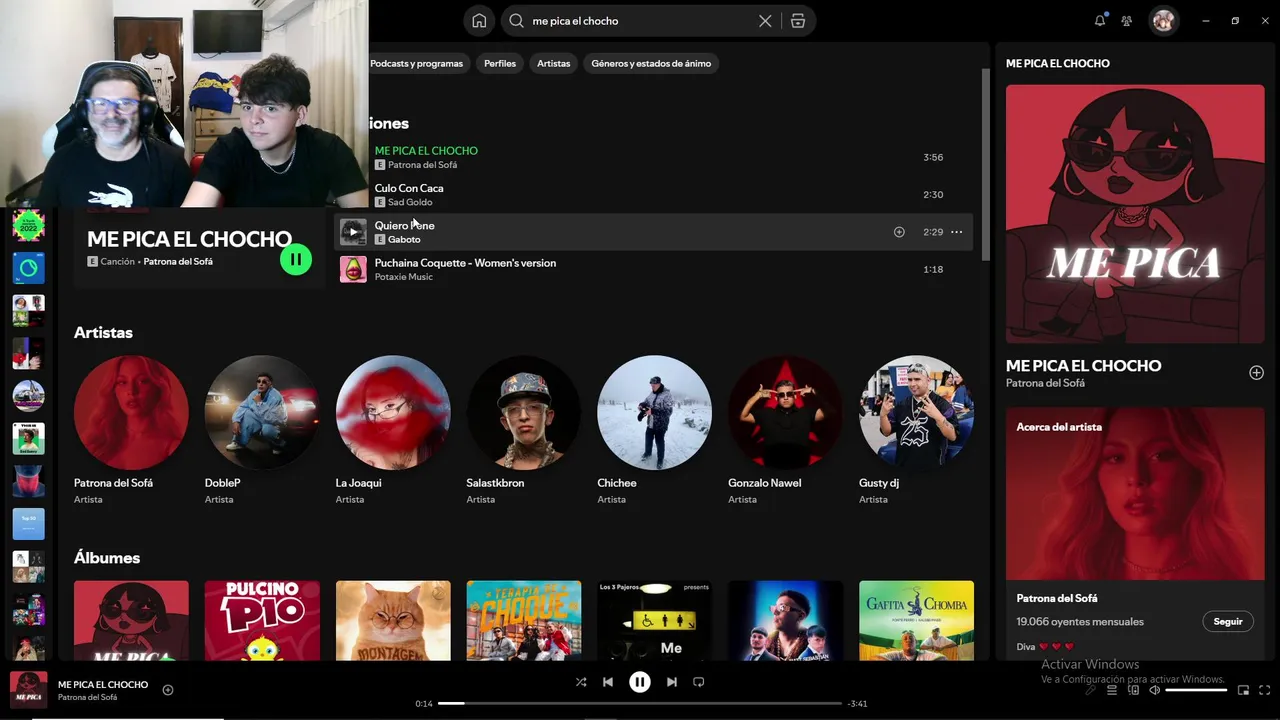This screenshot has height=720, width=1280.
Task: Open the user profile avatar menu
Action: (1163, 20)
